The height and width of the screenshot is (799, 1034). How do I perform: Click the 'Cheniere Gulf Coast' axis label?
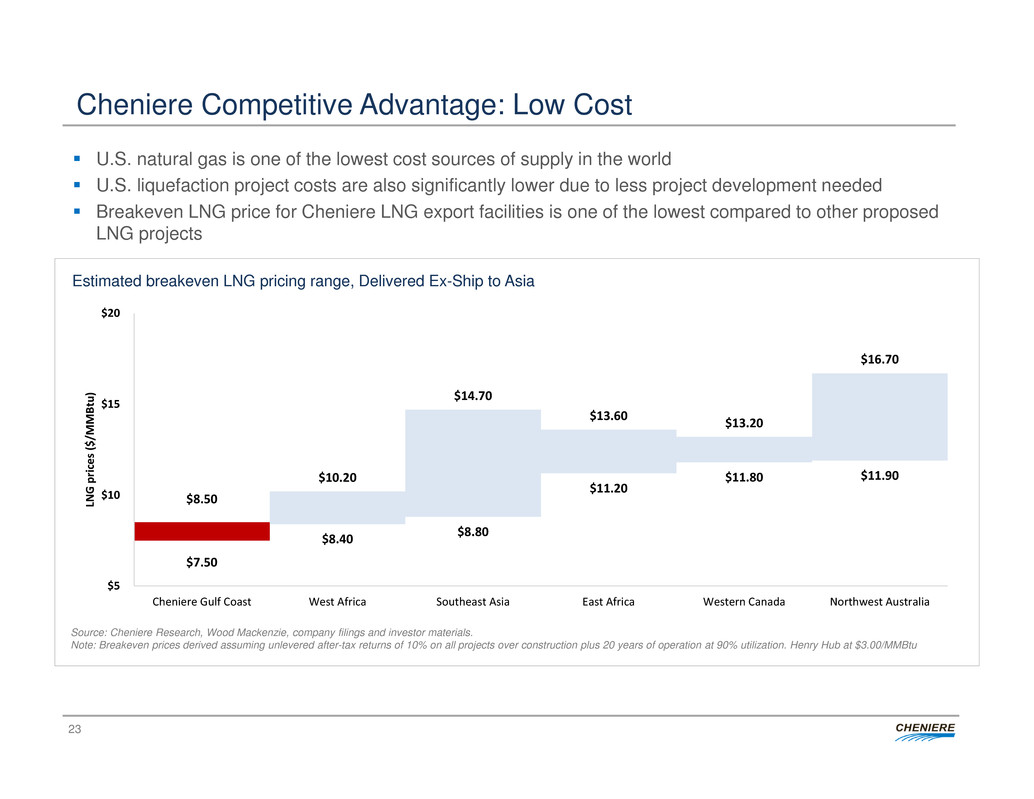202,602
